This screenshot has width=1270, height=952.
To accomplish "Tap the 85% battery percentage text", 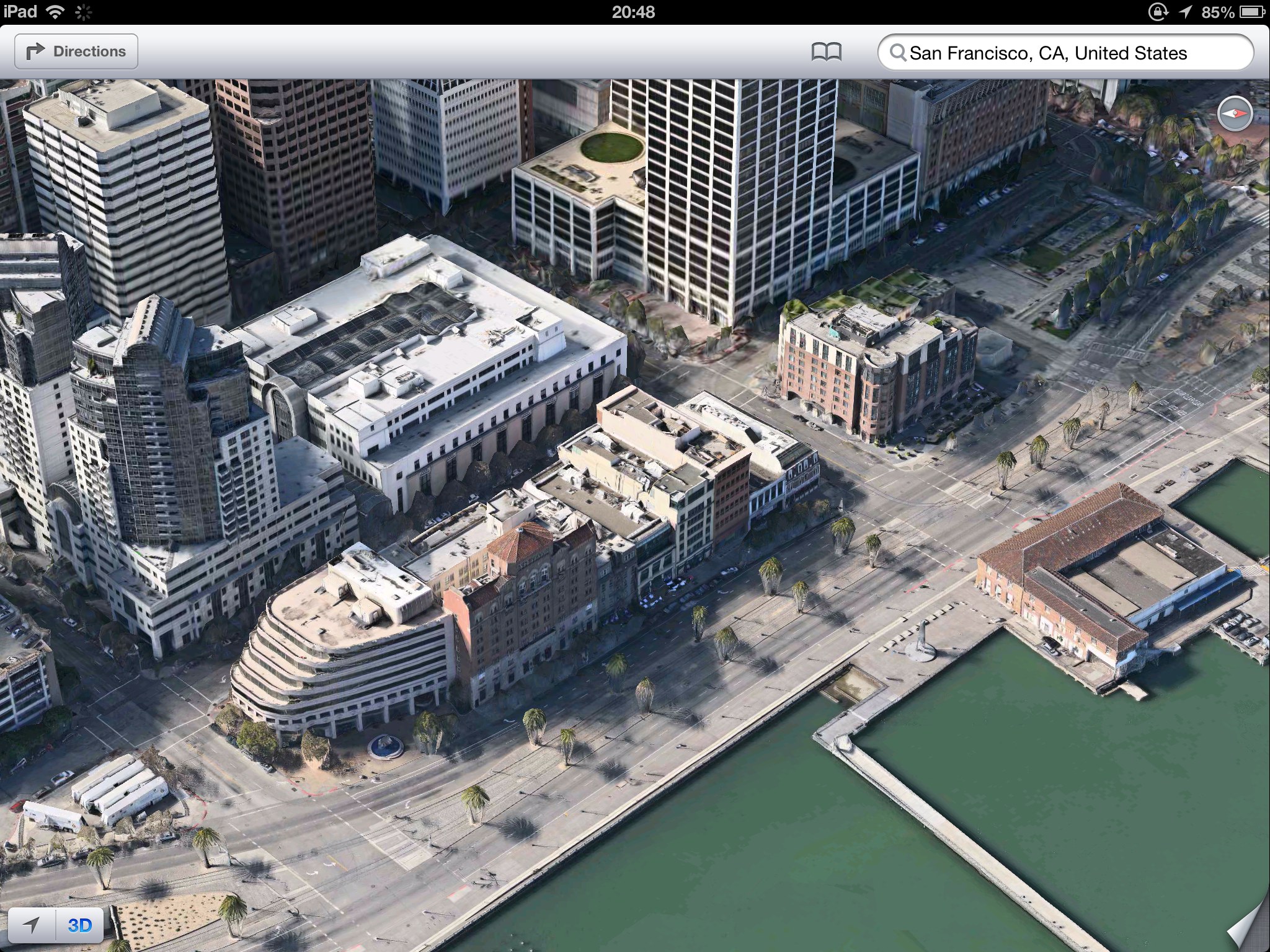I will coord(1217,12).
